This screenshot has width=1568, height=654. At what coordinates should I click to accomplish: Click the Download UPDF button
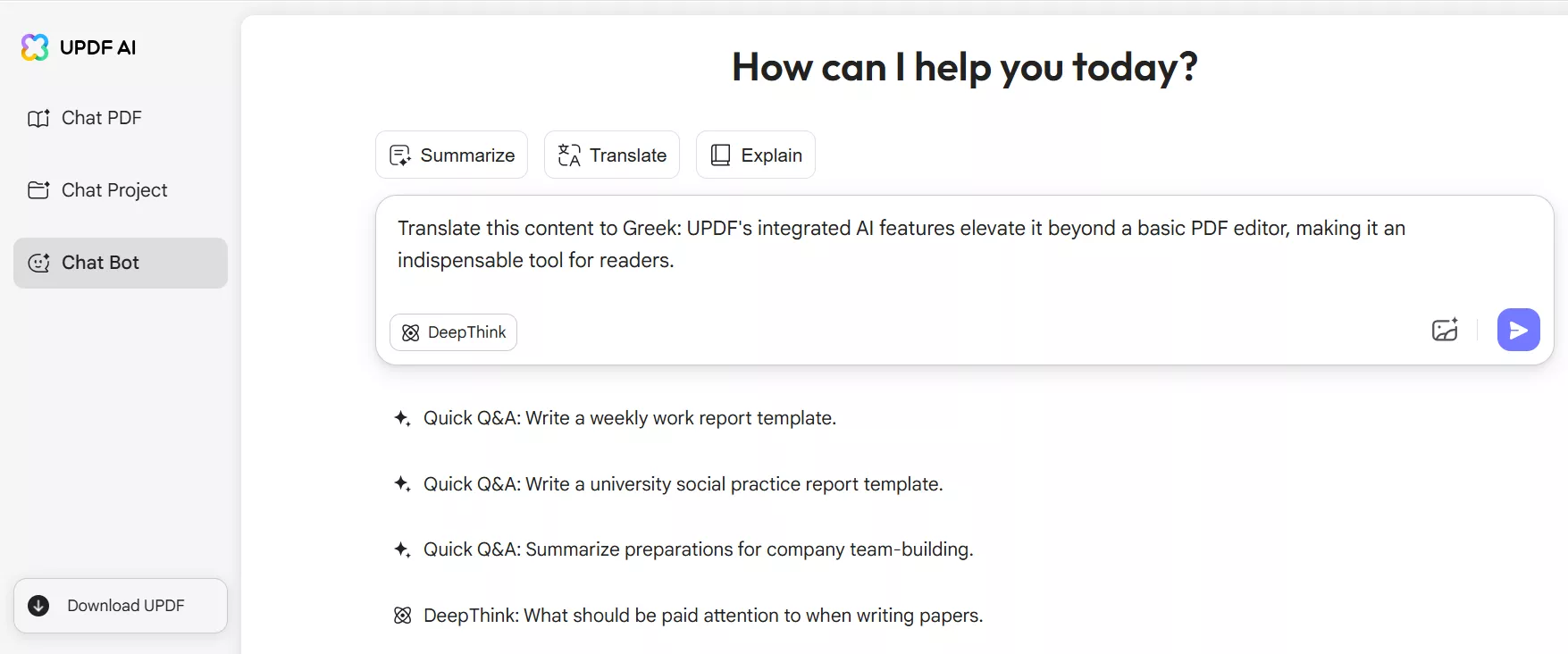coord(120,606)
